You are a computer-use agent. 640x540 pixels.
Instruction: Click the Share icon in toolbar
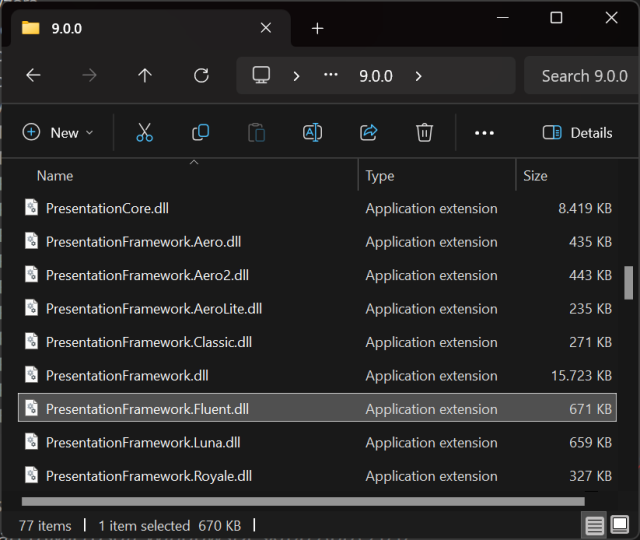(368, 132)
